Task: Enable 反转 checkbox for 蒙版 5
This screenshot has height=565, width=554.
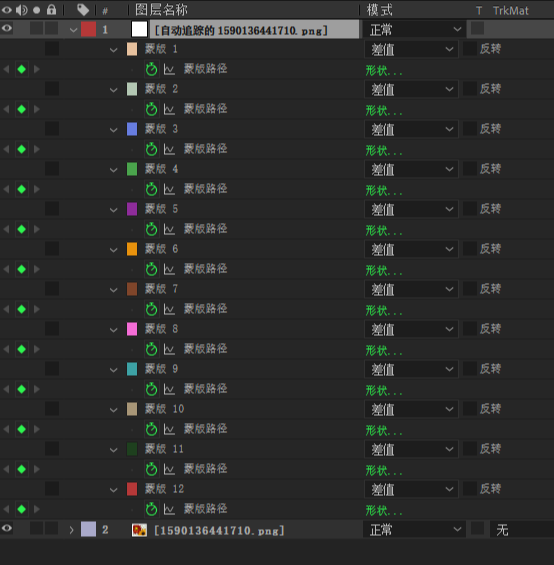Action: coord(470,209)
